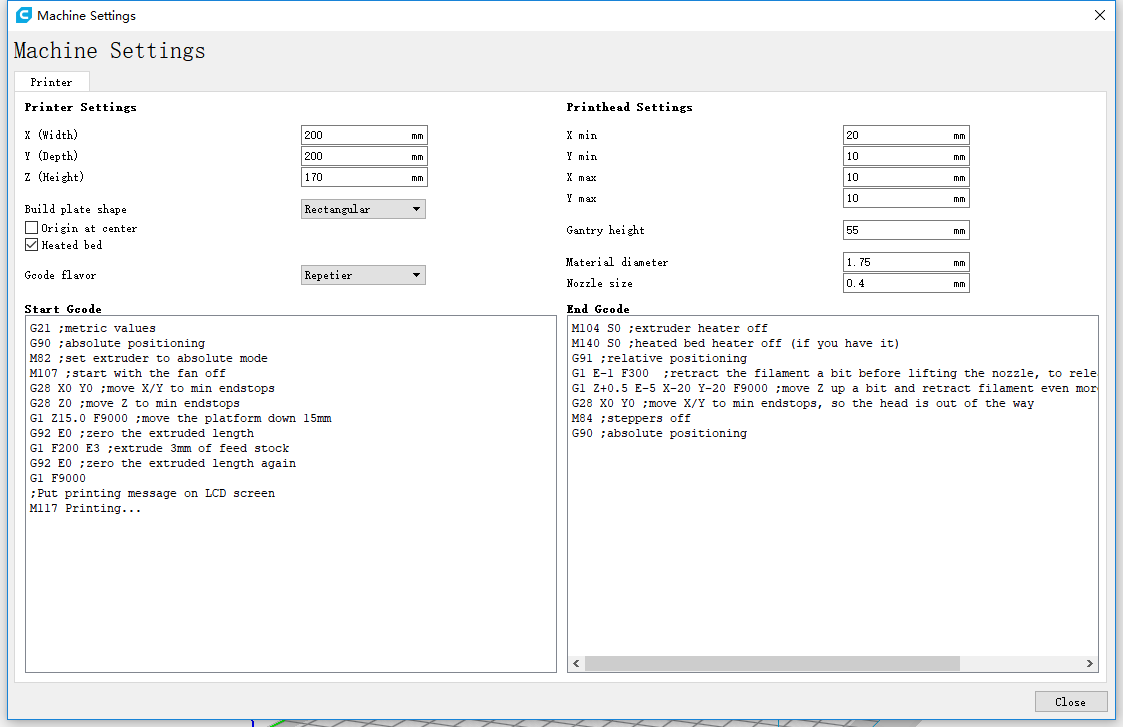Click the Y max printhead field
Screen dimensions: 1123x727
pyautogui.click(x=897, y=198)
